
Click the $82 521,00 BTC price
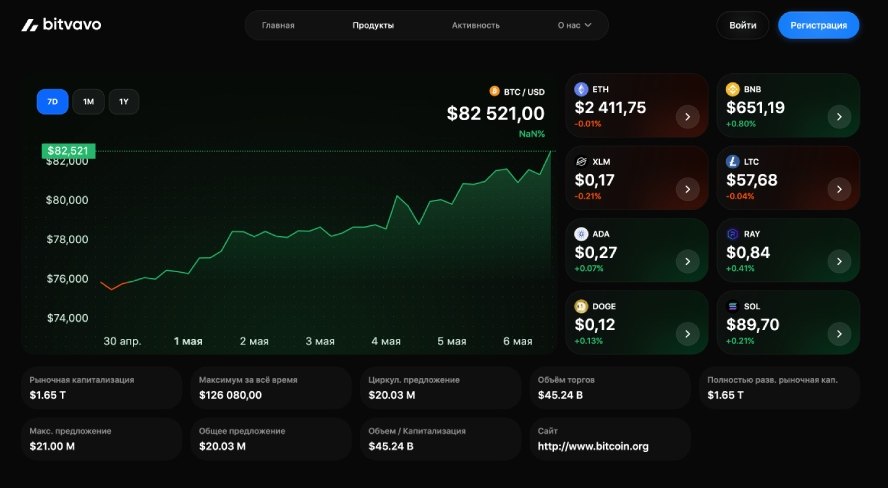496,113
